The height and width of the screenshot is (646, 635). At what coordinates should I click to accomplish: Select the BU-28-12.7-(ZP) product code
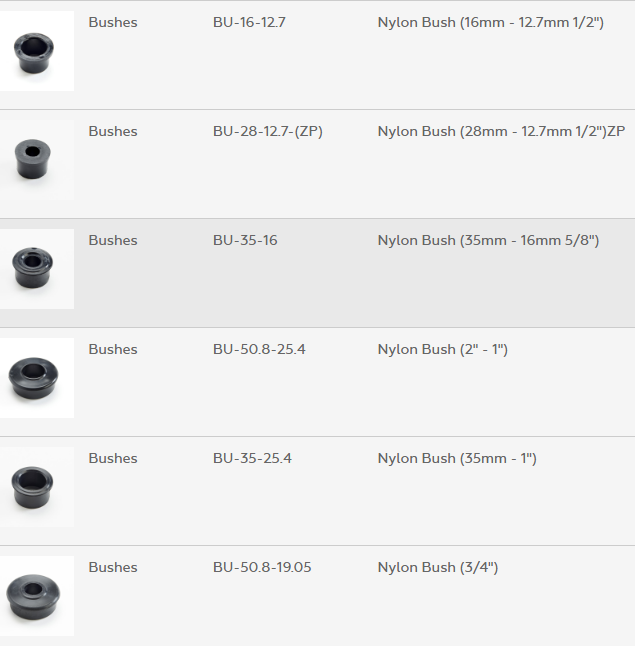tap(267, 131)
